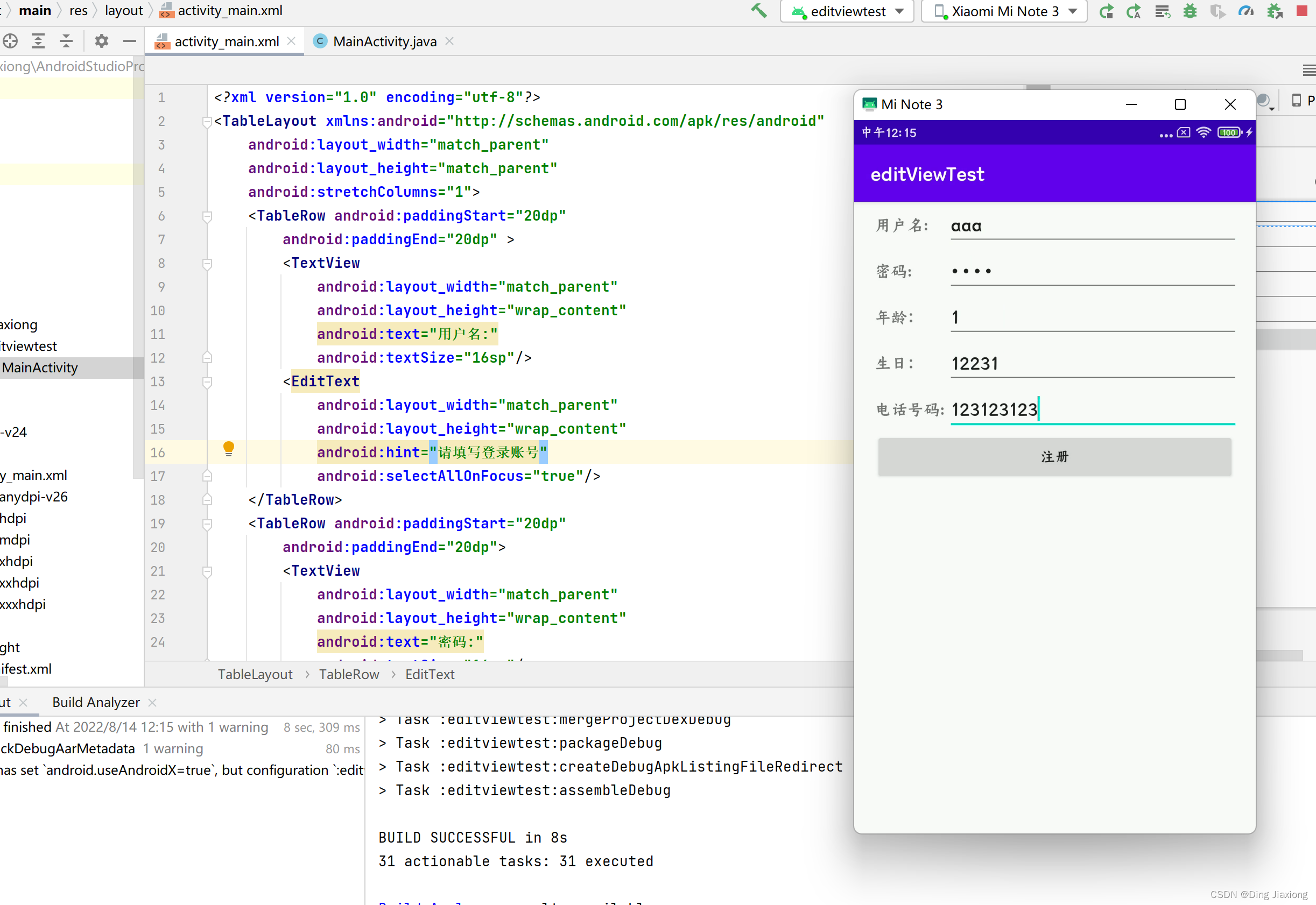Viewport: 1316px width, 905px height.
Task: Select the anydpi-v26 folder in project tree
Action: 33,497
